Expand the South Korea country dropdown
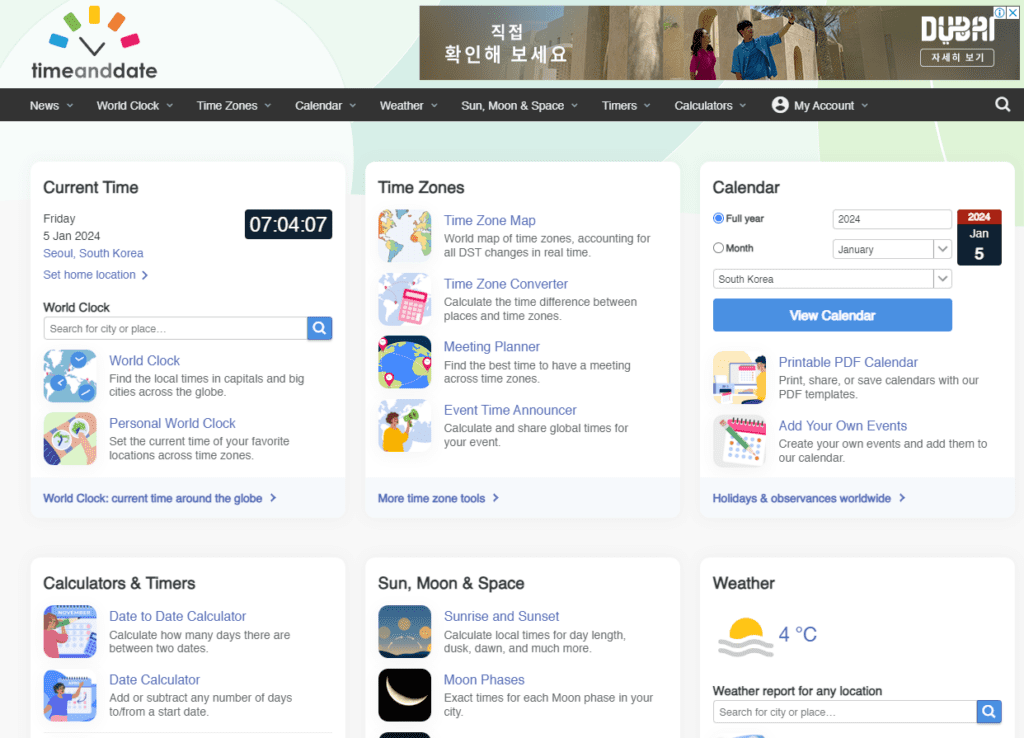This screenshot has width=1024, height=738. point(832,279)
